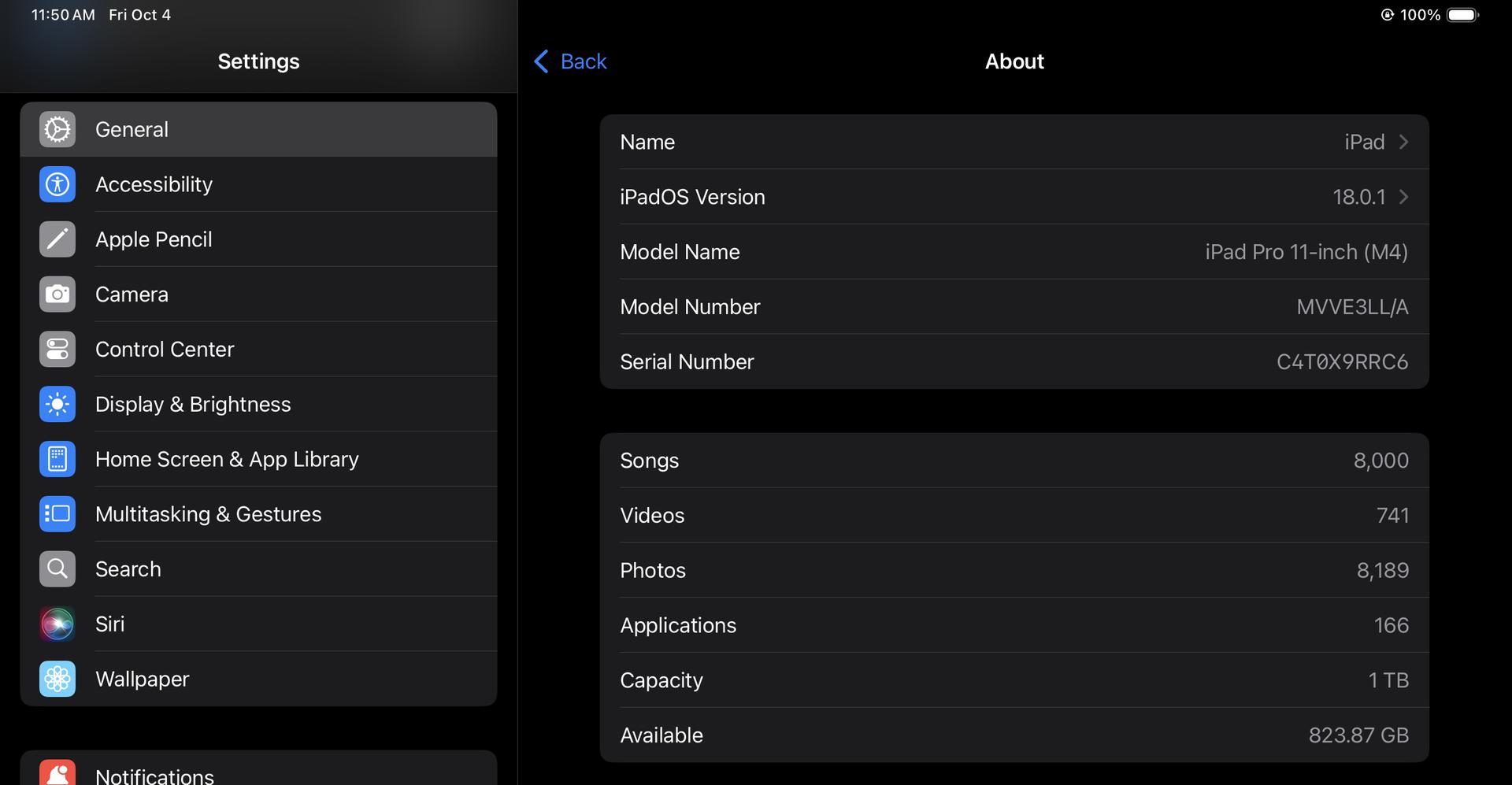
Task: Tap the 741 videos count
Action: (x=1392, y=516)
